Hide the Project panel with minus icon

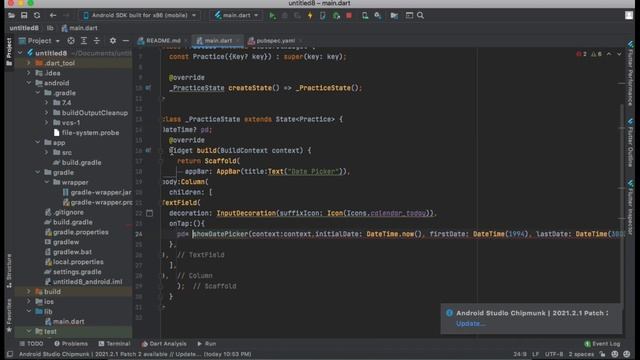[126, 41]
